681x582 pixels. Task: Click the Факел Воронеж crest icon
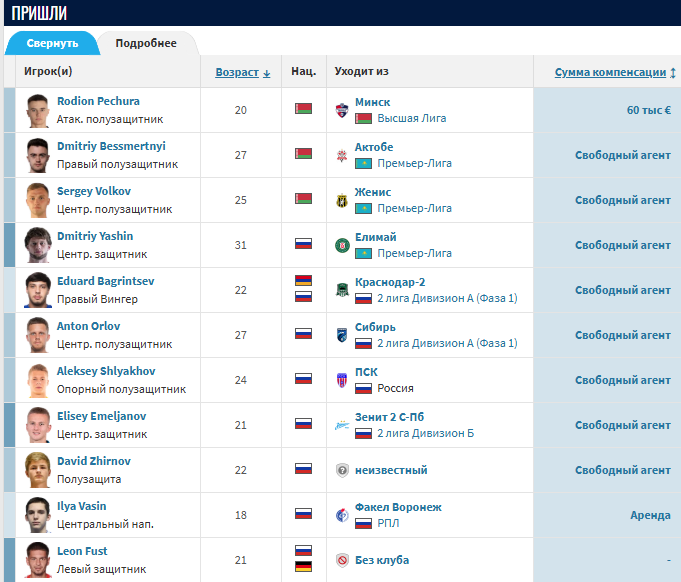342,515
